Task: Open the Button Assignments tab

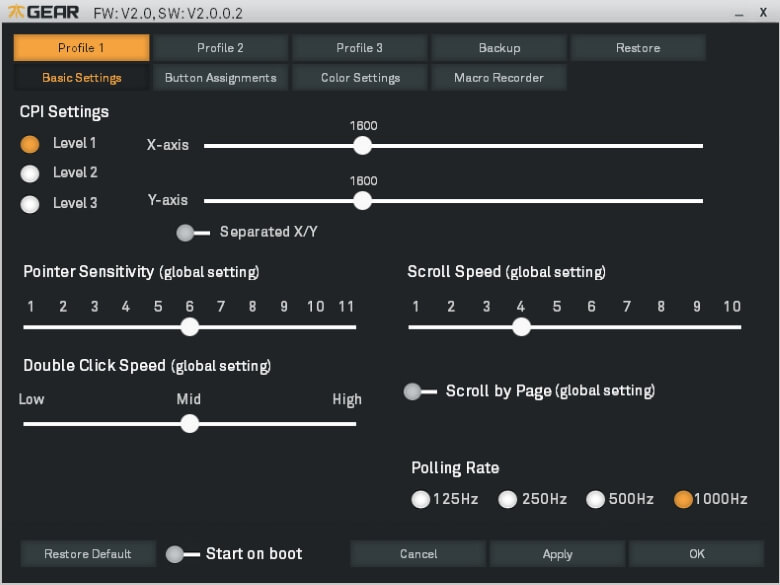Action: point(220,78)
